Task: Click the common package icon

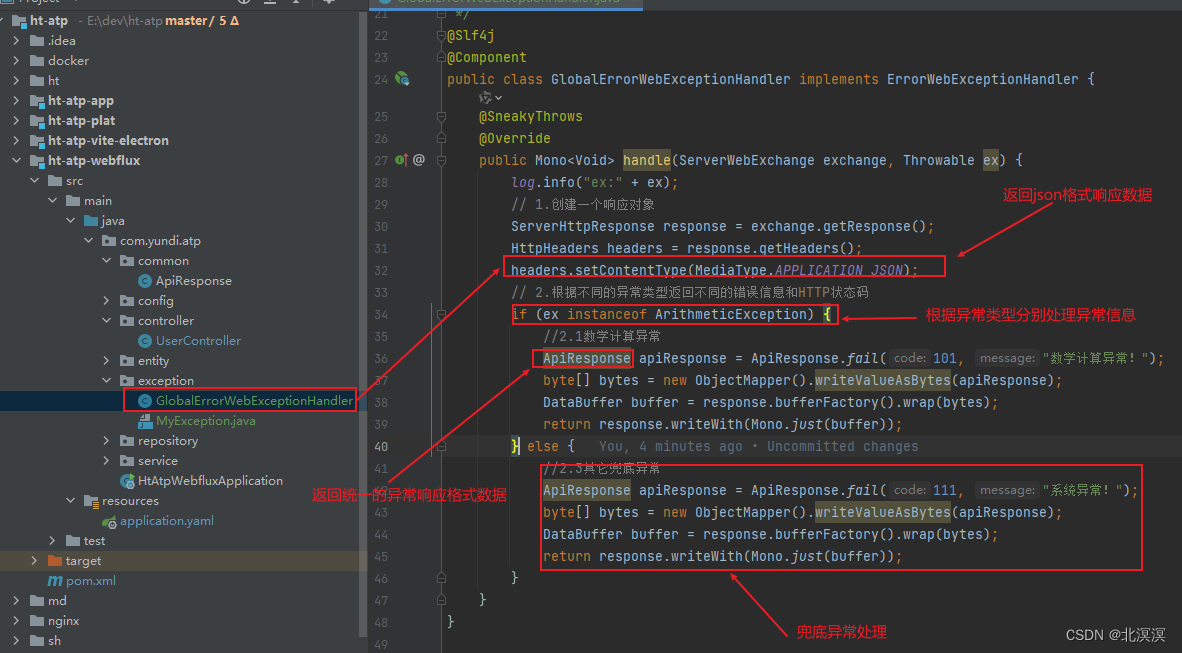Action: pos(127,261)
